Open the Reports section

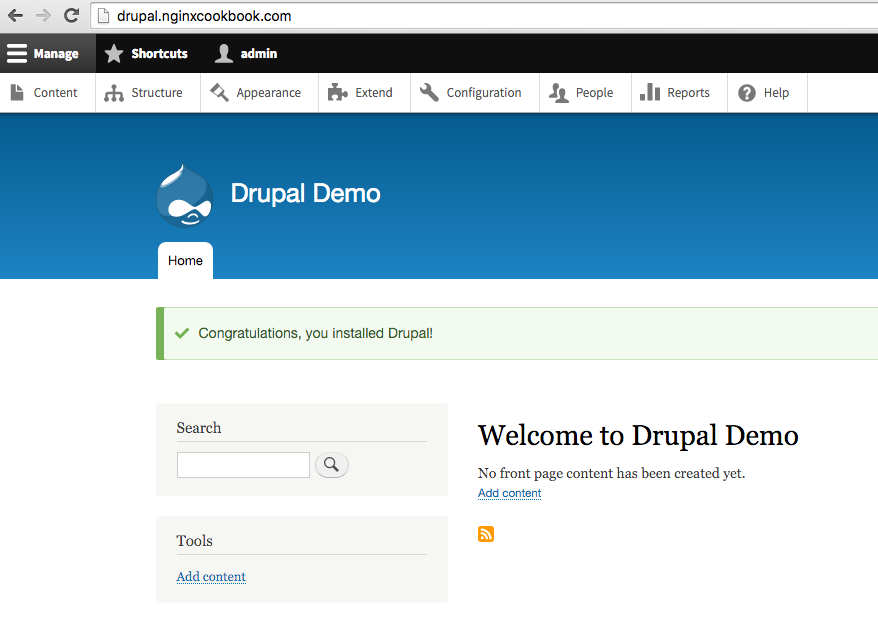point(675,93)
